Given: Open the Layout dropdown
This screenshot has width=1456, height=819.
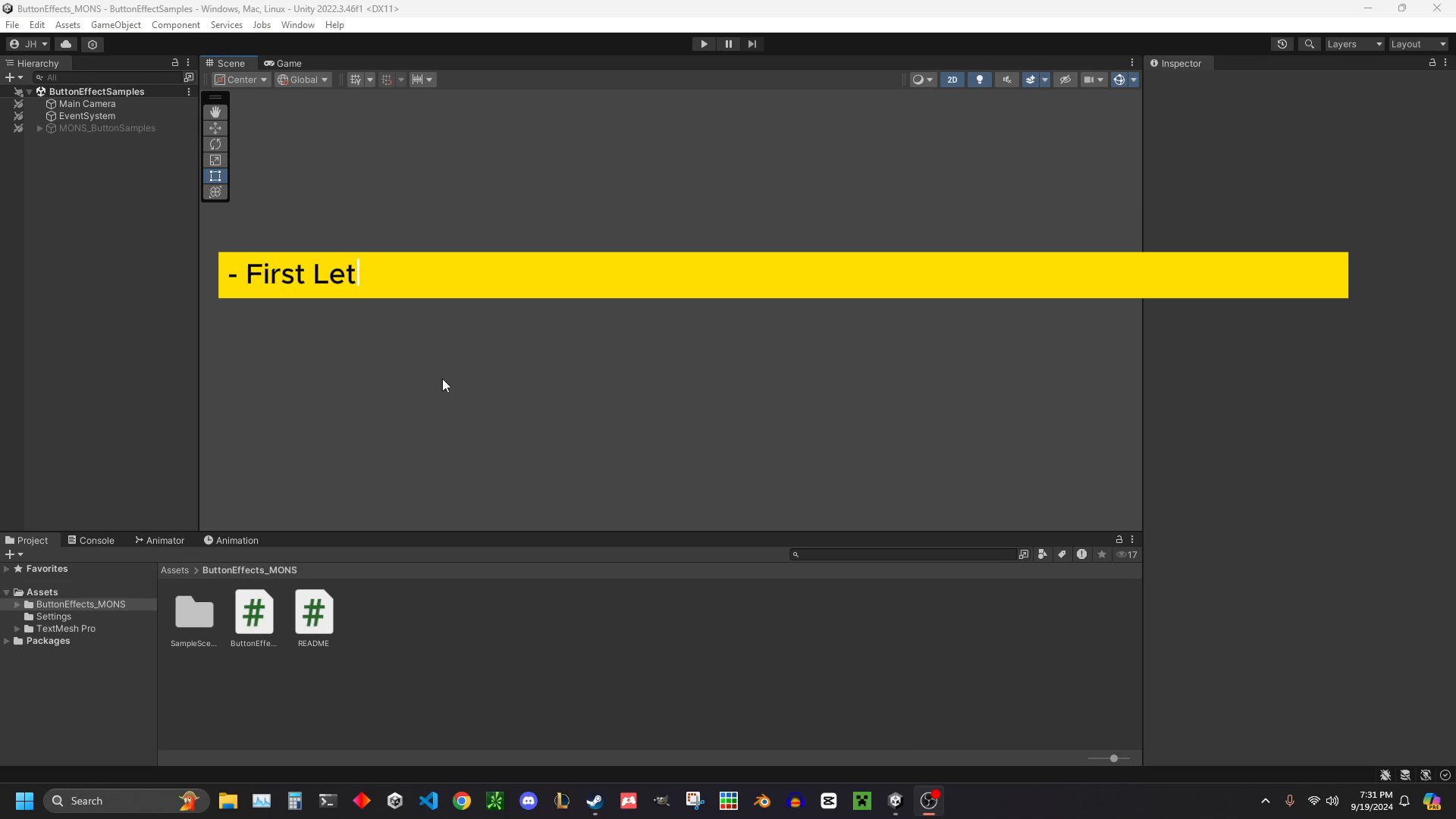Looking at the screenshot, I should point(1418,44).
